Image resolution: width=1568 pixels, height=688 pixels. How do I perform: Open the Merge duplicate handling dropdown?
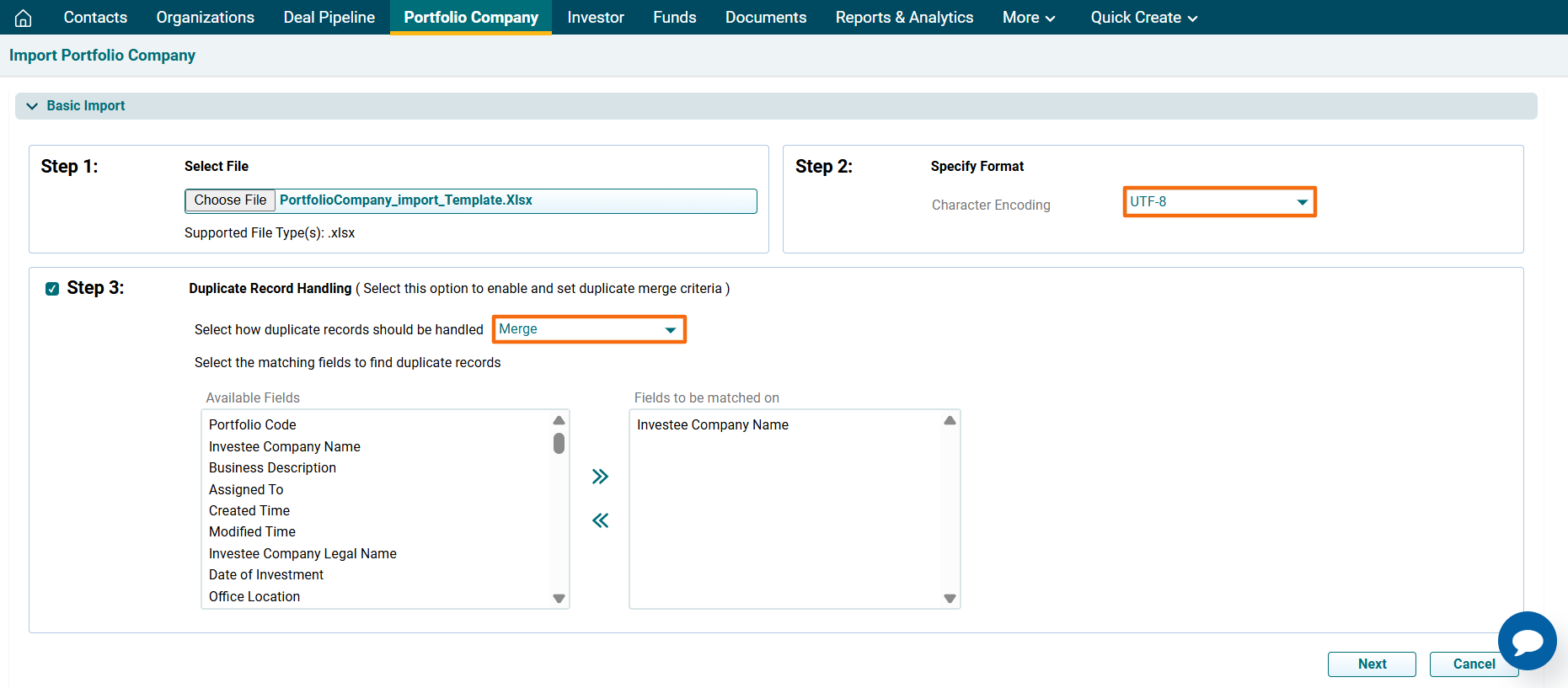[589, 329]
